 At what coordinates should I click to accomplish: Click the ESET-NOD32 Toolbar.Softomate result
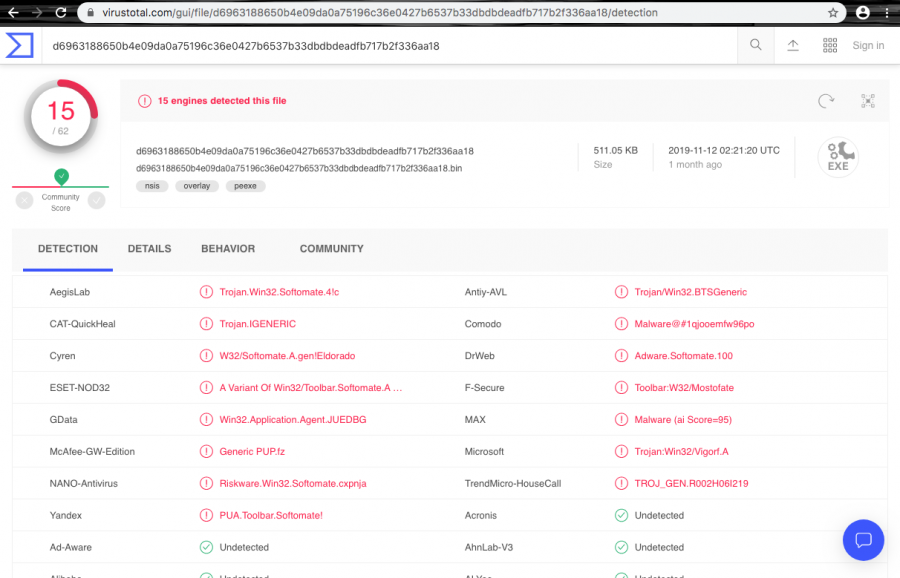pos(311,388)
